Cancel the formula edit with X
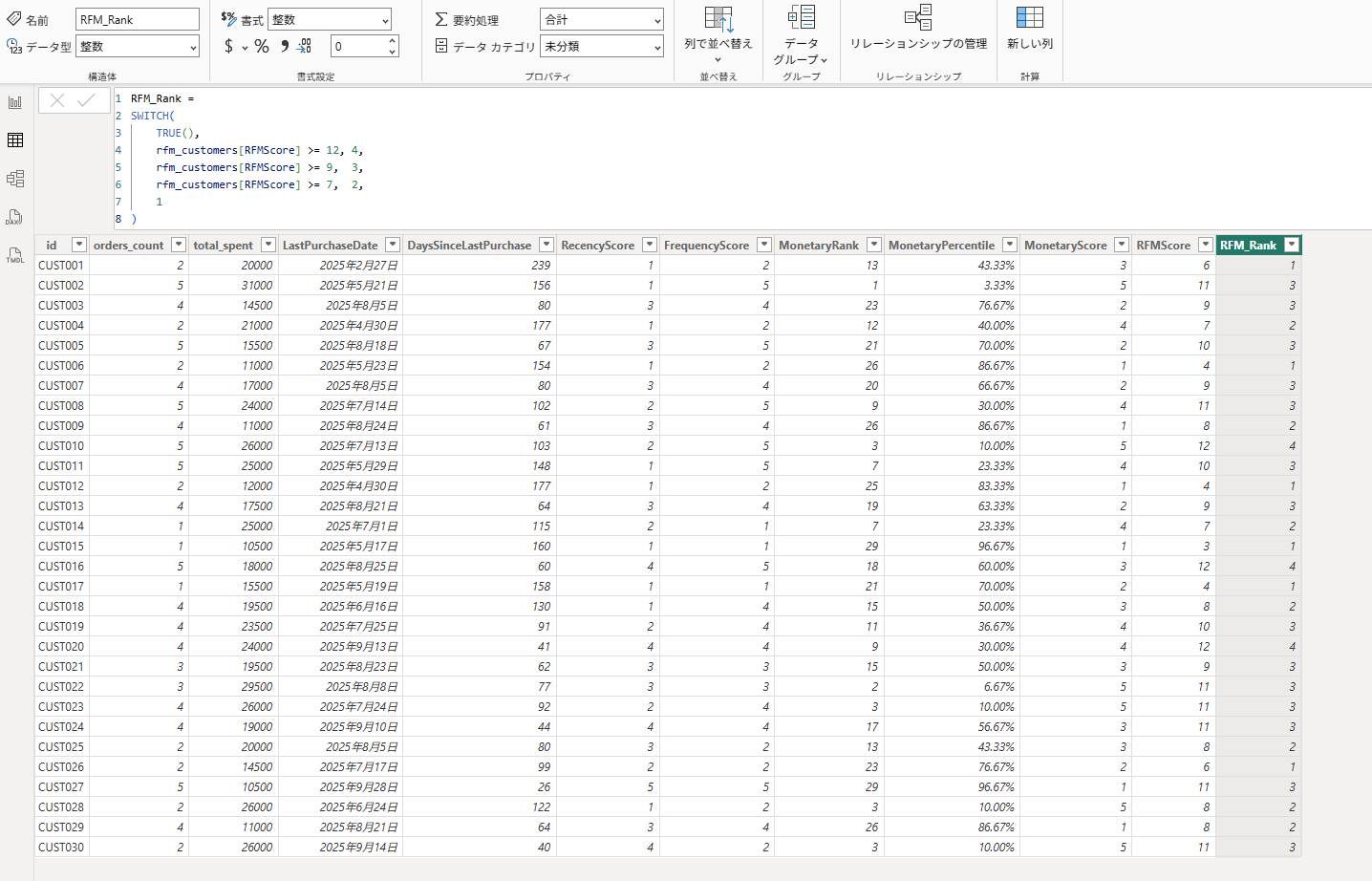The width and height of the screenshot is (1372, 881). coord(57,100)
